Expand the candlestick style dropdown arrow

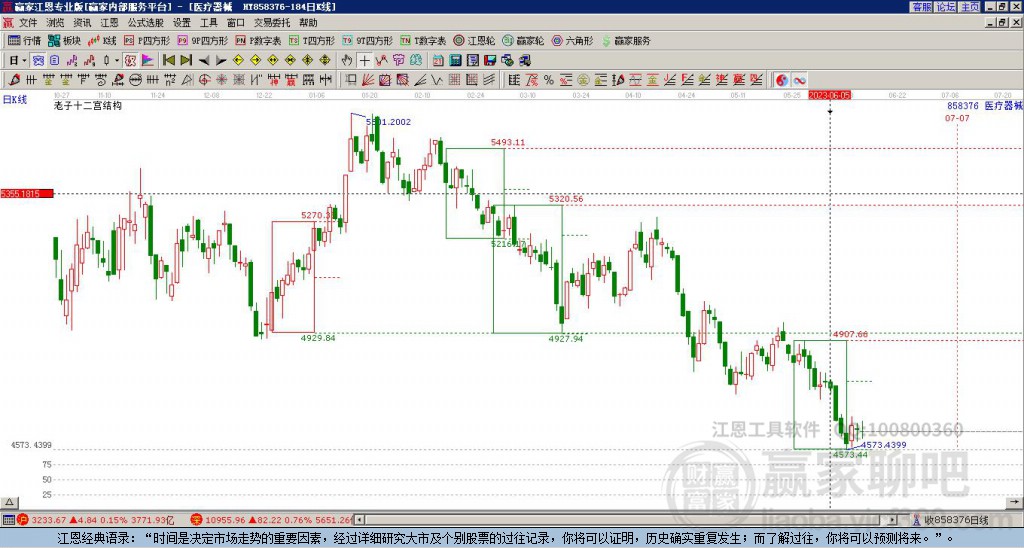tap(117, 61)
